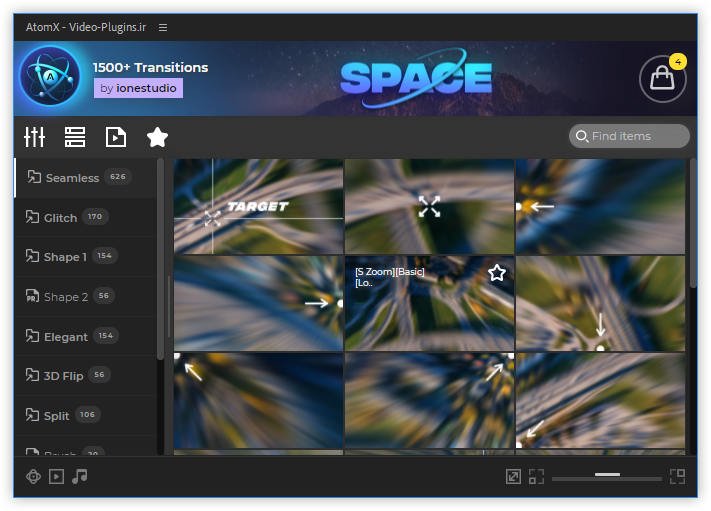Screen dimensions: 711x511
Task: Click the Glitch folder icon
Action: (32, 217)
